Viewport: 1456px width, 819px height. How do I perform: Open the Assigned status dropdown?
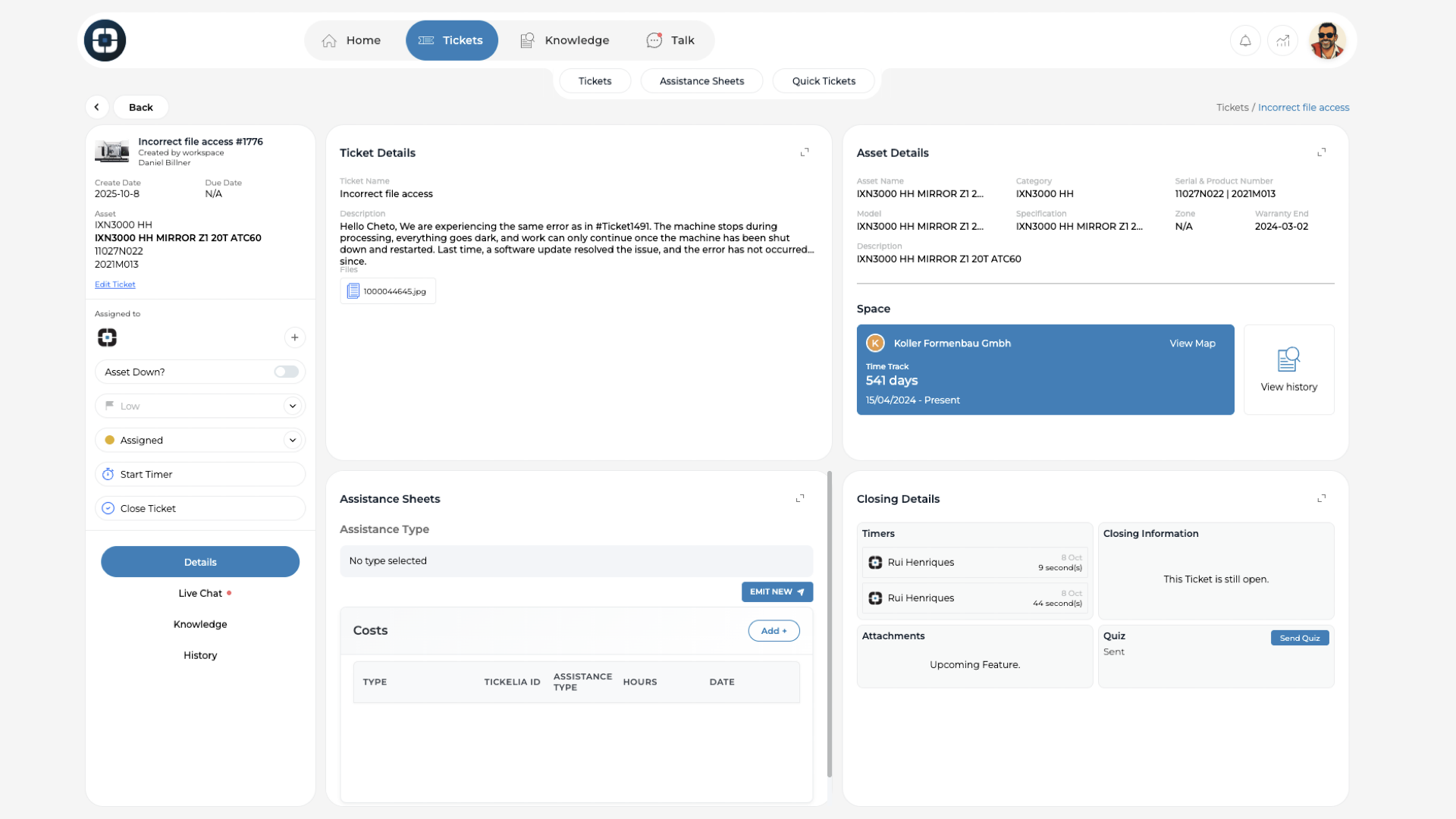pyautogui.click(x=292, y=441)
